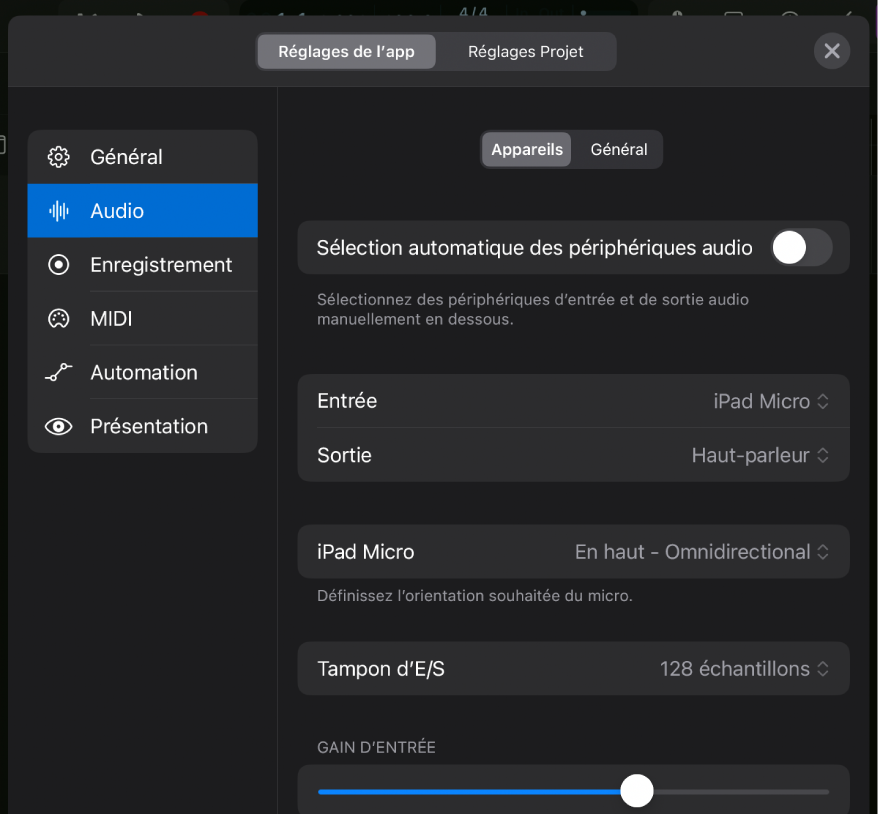The height and width of the screenshot is (814, 878).
Task: Click the waveform icon for Audio settings
Action: (x=59, y=211)
